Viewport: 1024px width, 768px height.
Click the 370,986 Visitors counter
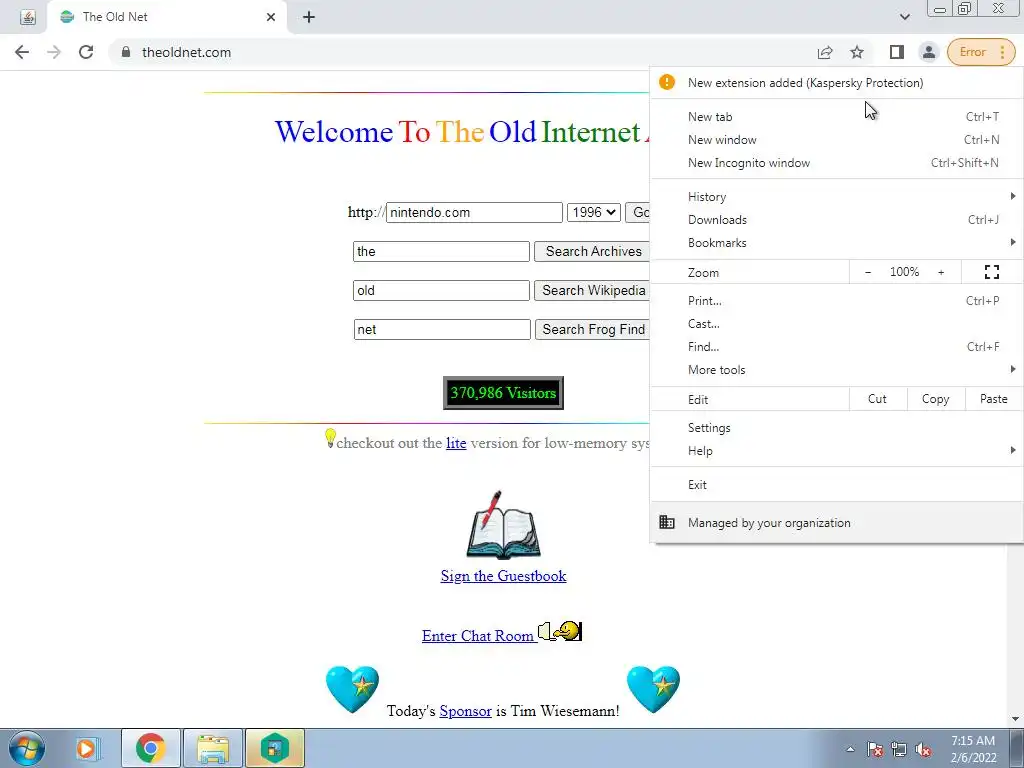(x=504, y=393)
